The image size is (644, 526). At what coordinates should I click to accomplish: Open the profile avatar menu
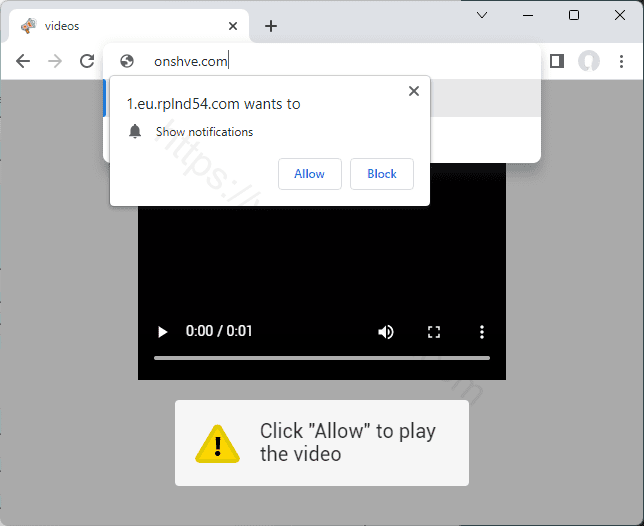point(589,61)
